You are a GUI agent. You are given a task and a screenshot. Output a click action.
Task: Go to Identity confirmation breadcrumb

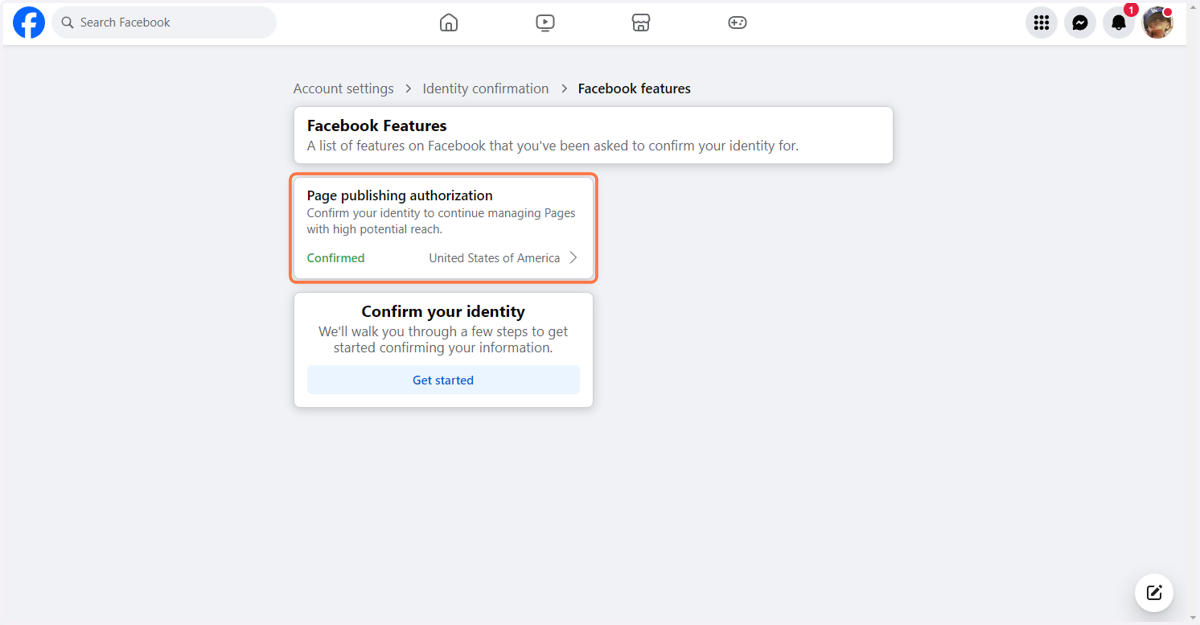pyautogui.click(x=486, y=89)
